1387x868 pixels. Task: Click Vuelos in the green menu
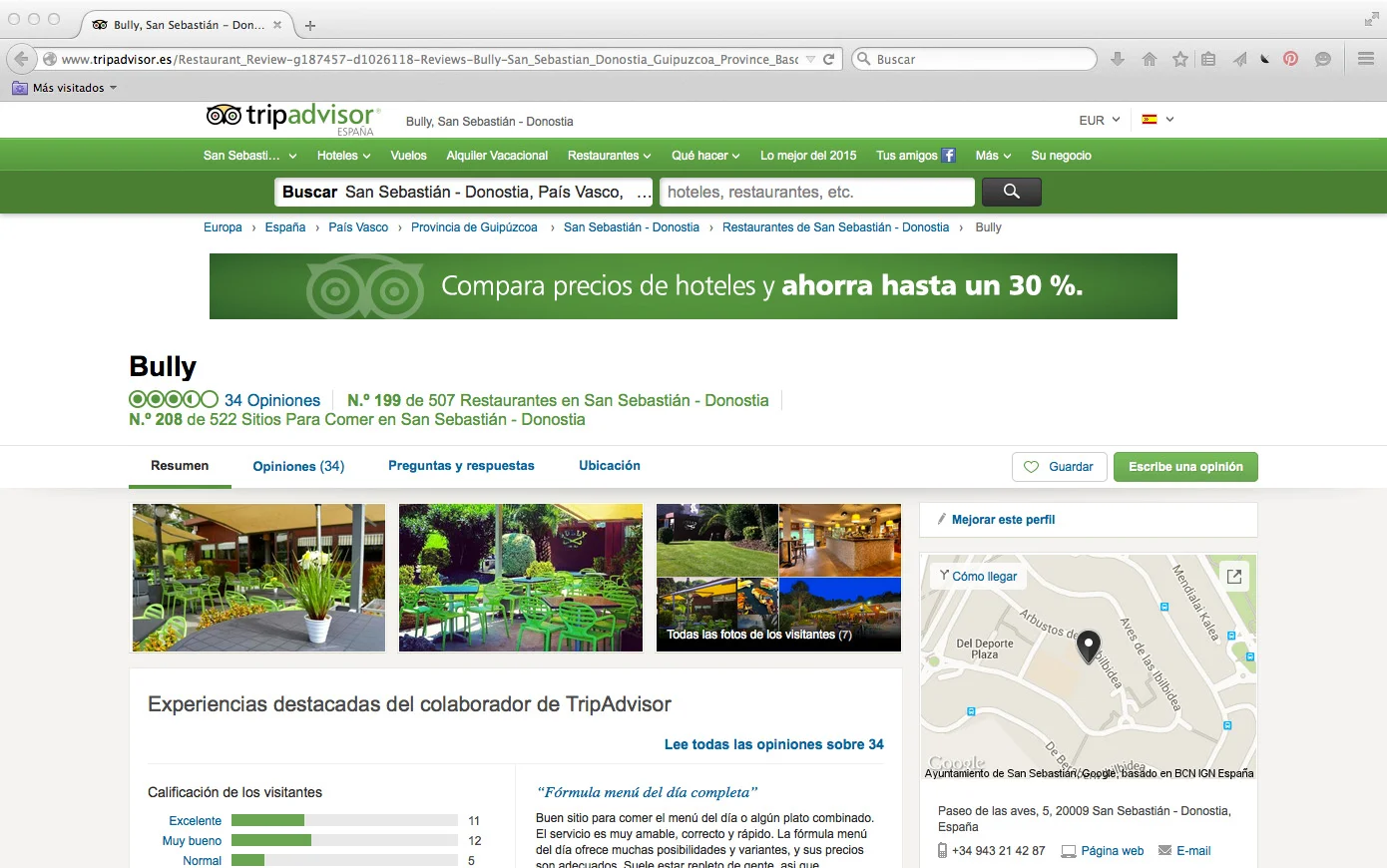point(409,156)
